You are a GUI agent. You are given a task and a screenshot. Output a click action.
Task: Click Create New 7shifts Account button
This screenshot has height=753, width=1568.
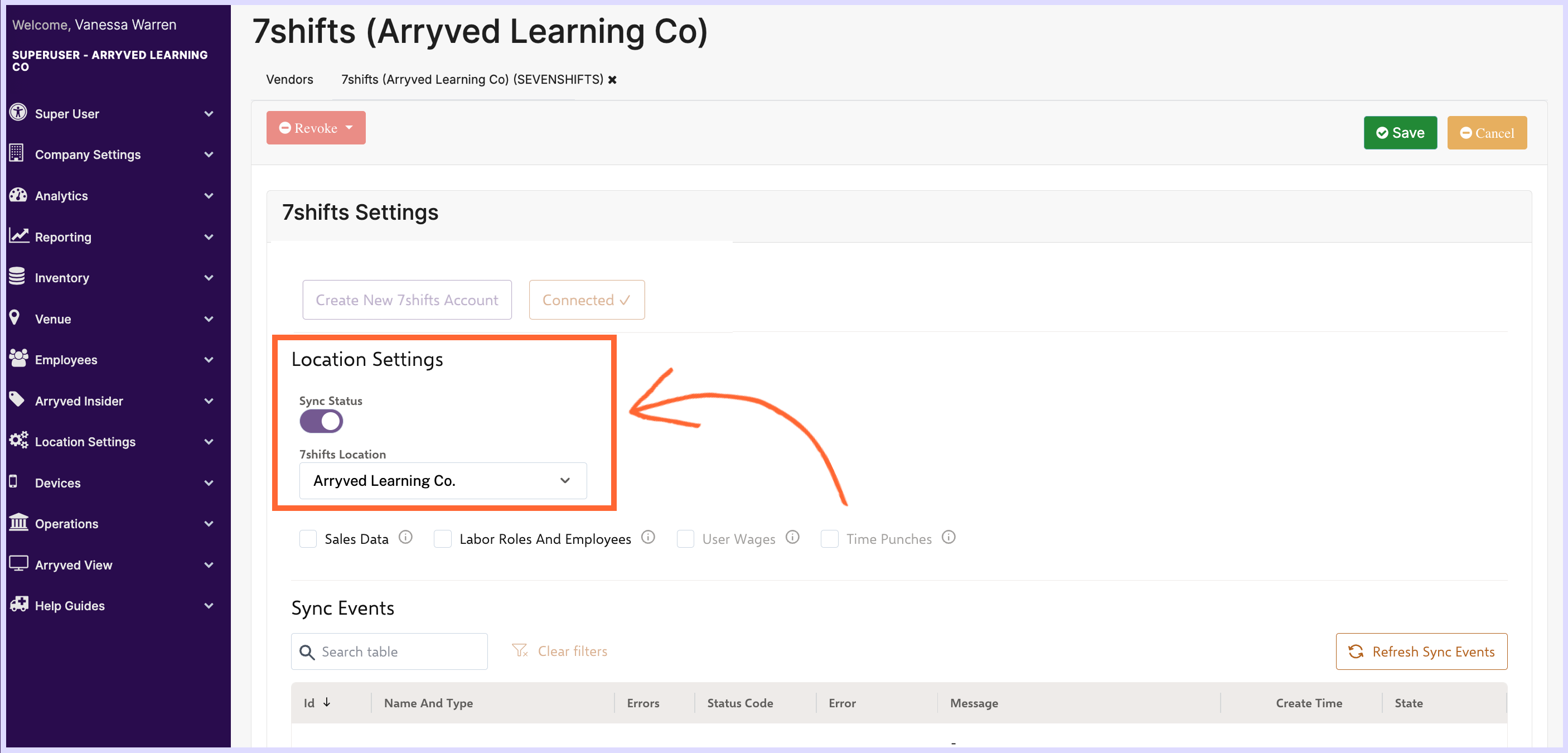pos(406,300)
